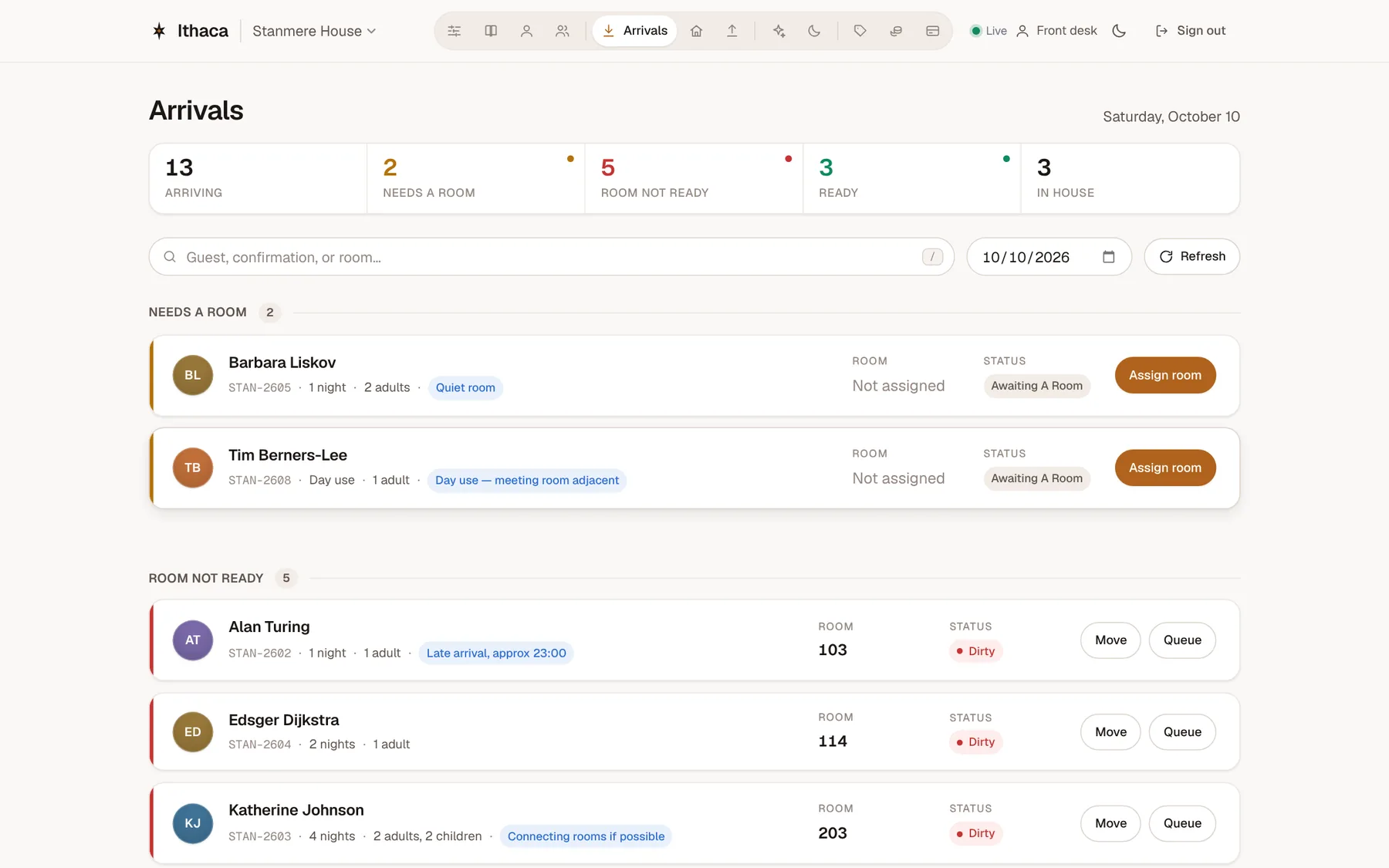The height and width of the screenshot is (868, 1389).
Task: Open the sparkles icon in nav bar
Action: click(779, 31)
